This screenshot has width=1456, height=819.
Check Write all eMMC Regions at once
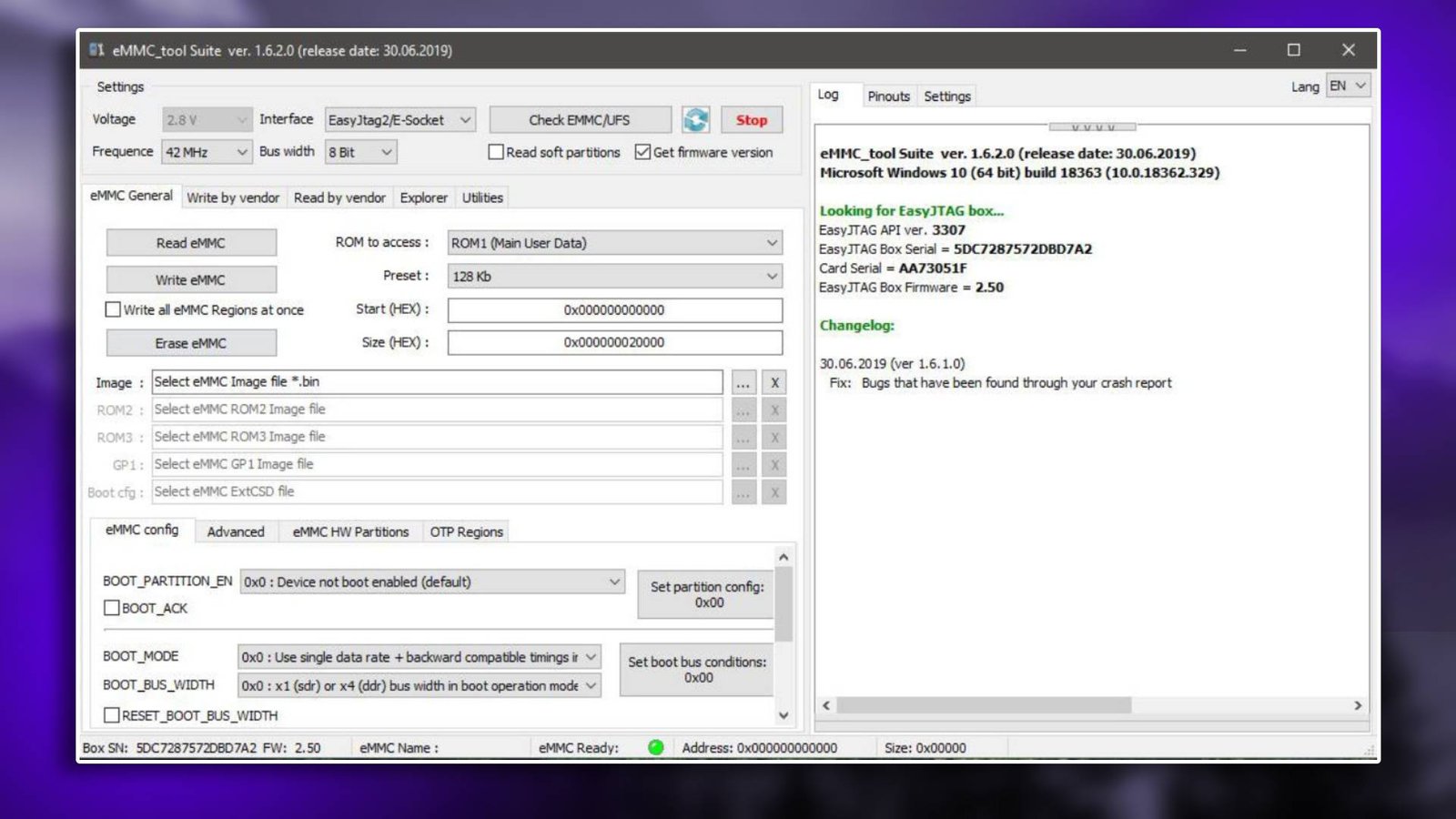coord(113,309)
